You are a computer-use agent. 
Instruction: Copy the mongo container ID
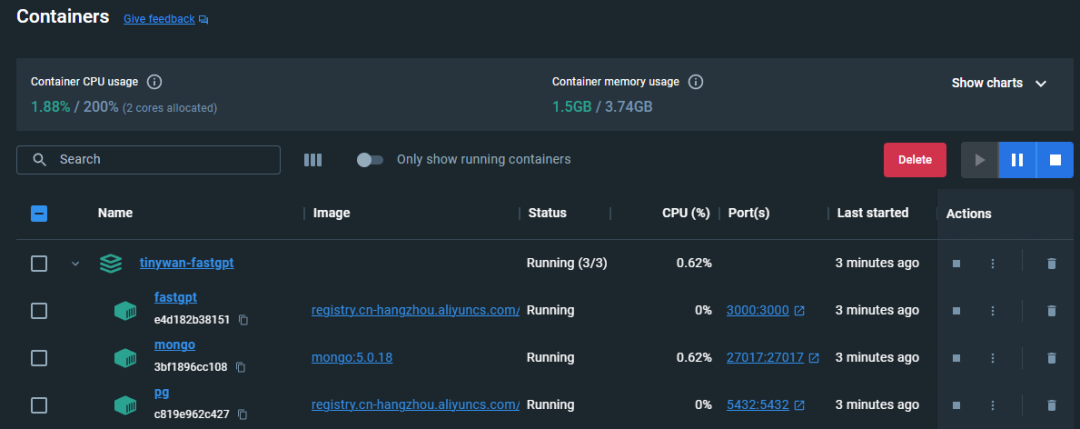(240, 367)
